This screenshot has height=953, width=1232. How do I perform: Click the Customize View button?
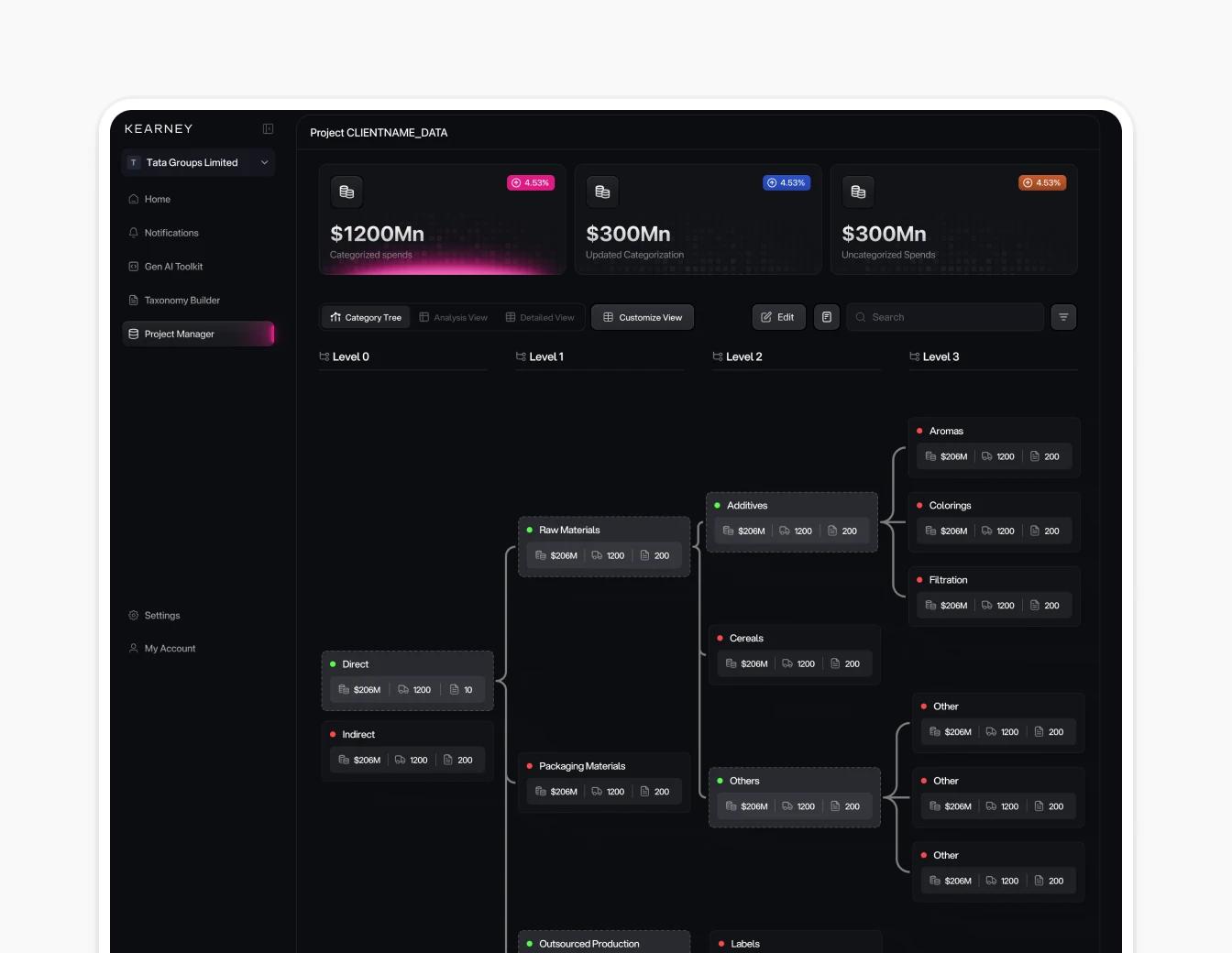642,316
